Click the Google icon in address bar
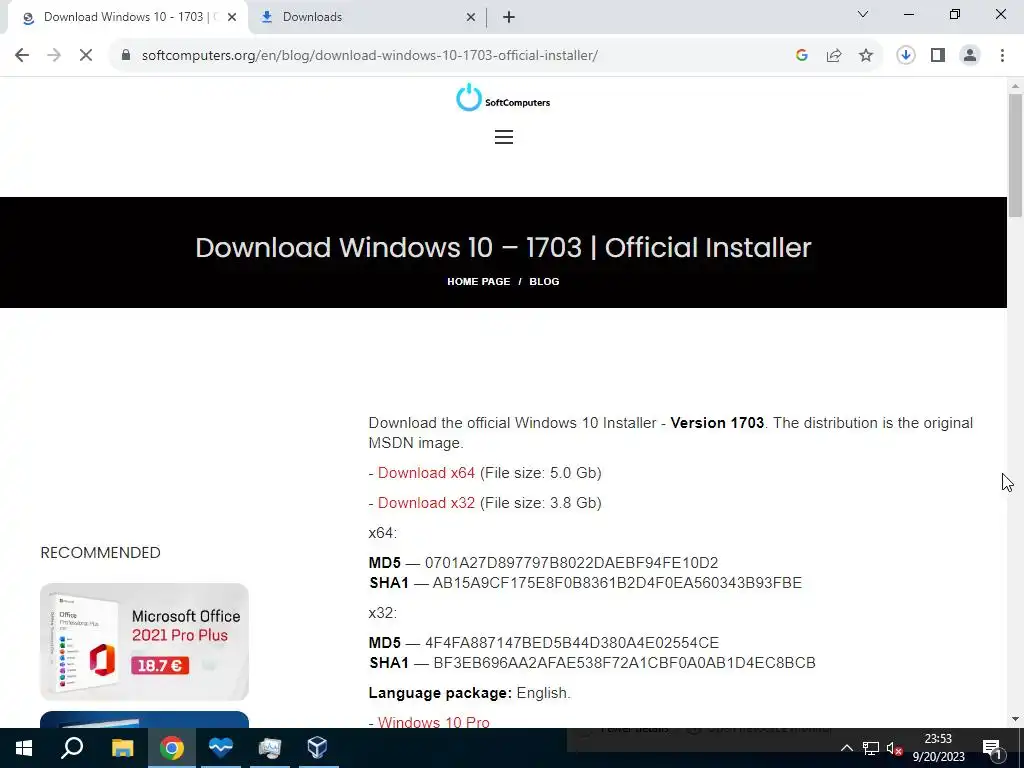 pos(802,56)
